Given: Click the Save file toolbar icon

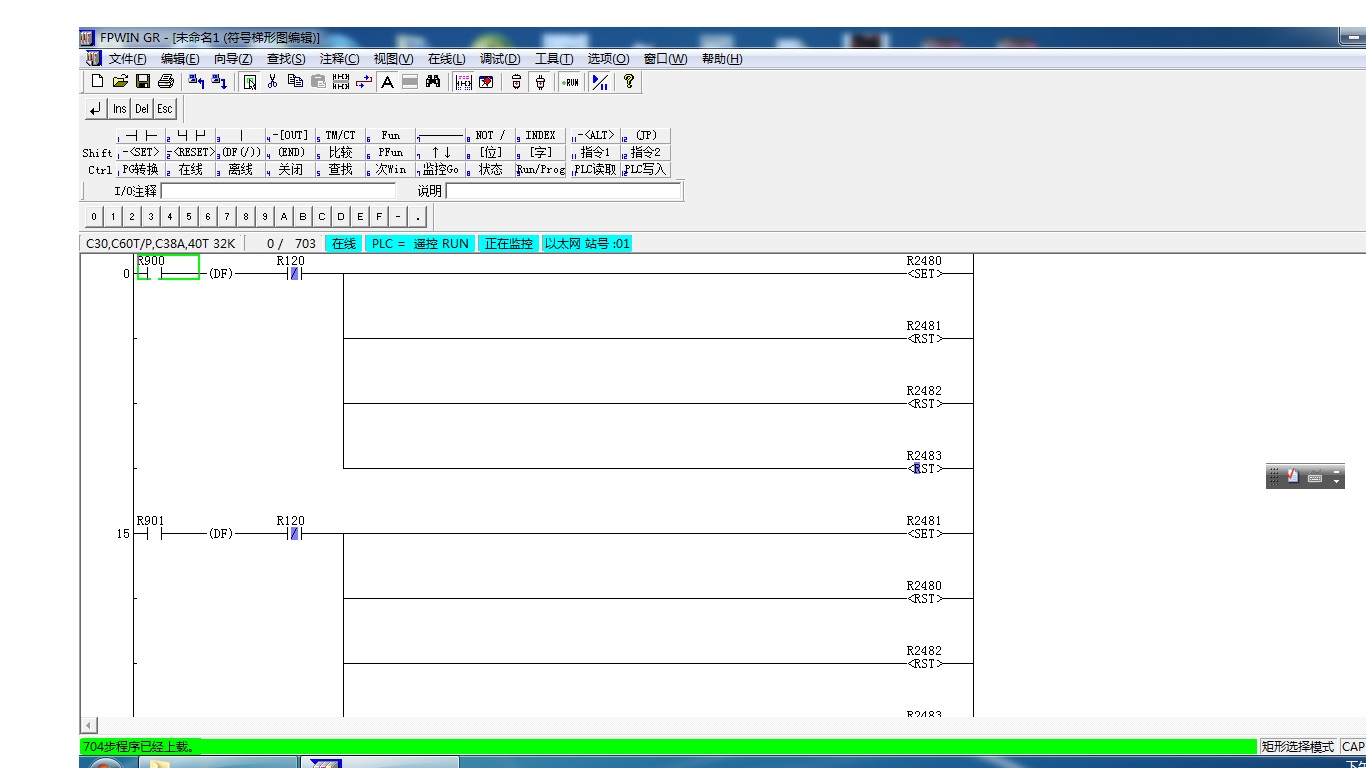Looking at the screenshot, I should click(x=143, y=82).
